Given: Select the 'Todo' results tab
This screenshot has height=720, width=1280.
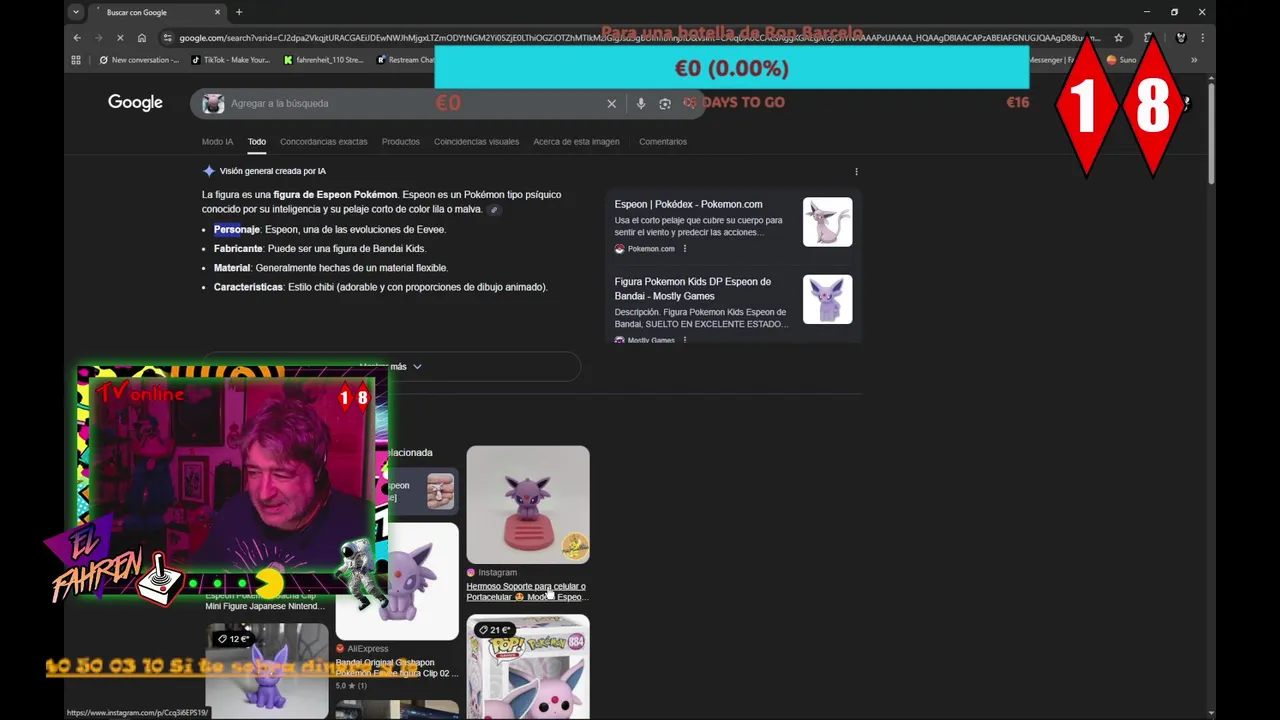Looking at the screenshot, I should [257, 142].
